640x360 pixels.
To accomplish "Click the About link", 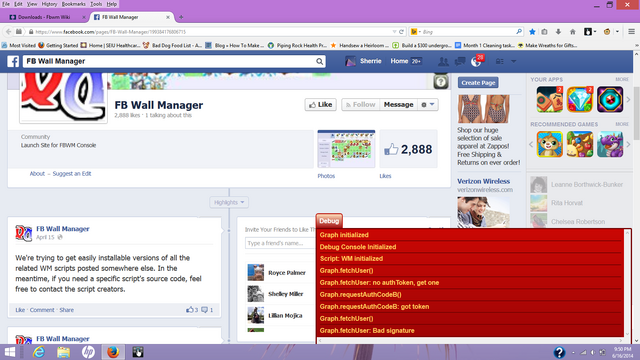I will (x=37, y=173).
